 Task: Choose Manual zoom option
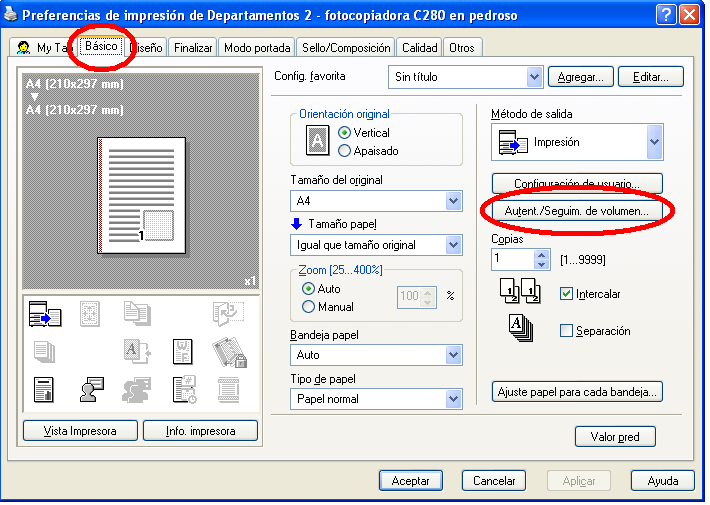point(328,307)
